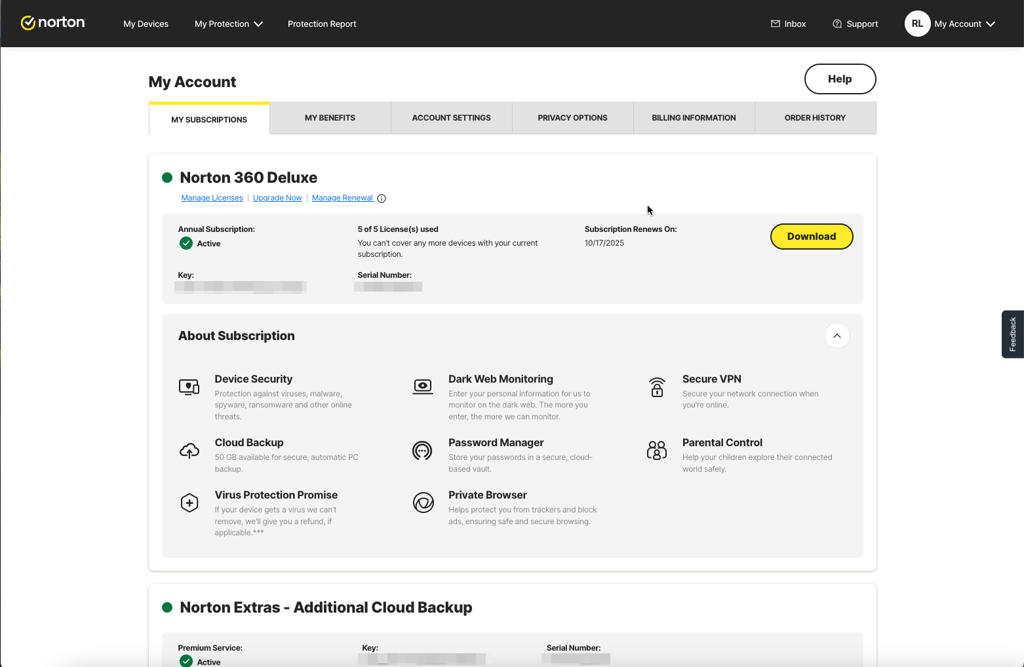The height and width of the screenshot is (667, 1024).
Task: Switch to the Account Settings tab
Action: 451,118
